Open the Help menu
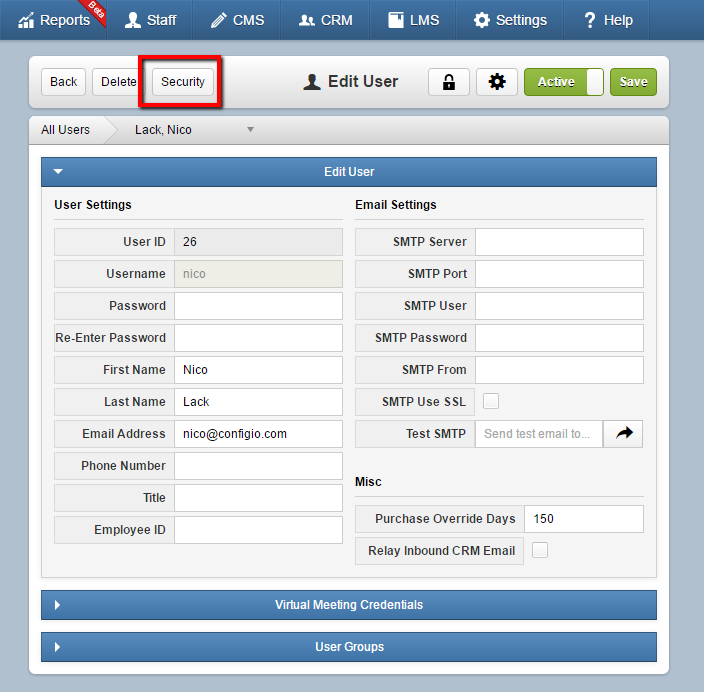This screenshot has height=692, width=704. click(608, 20)
